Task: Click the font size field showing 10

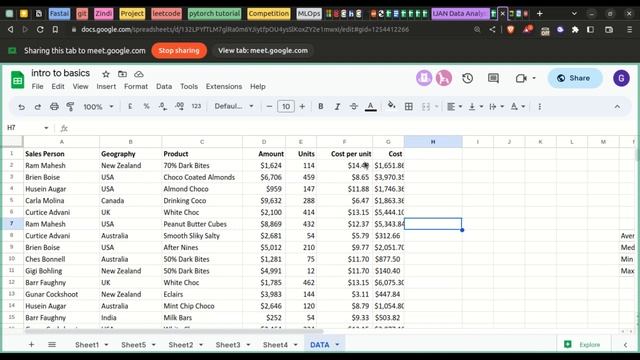Action: coord(286,107)
